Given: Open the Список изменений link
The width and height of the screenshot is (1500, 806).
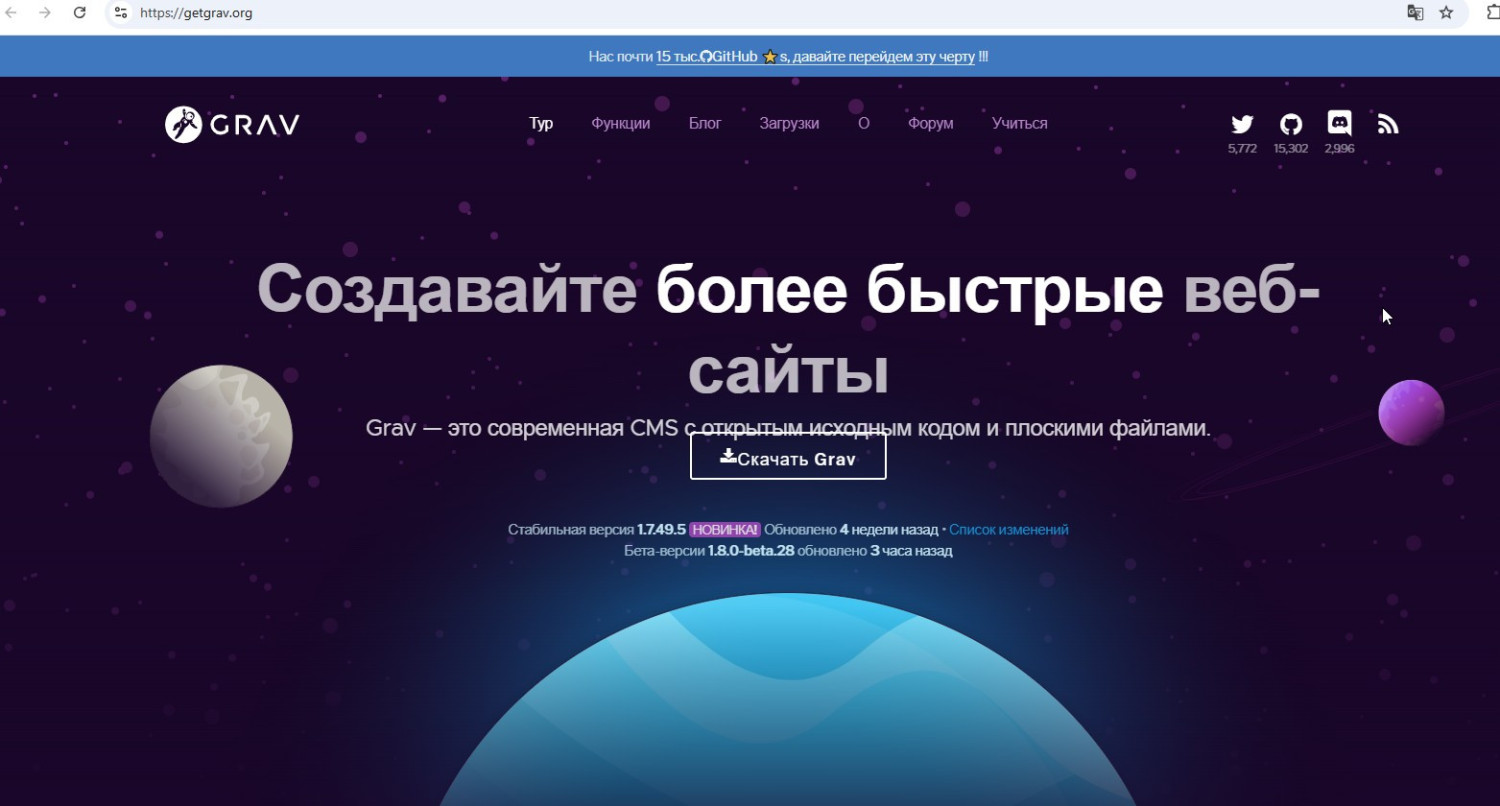Looking at the screenshot, I should (1008, 530).
